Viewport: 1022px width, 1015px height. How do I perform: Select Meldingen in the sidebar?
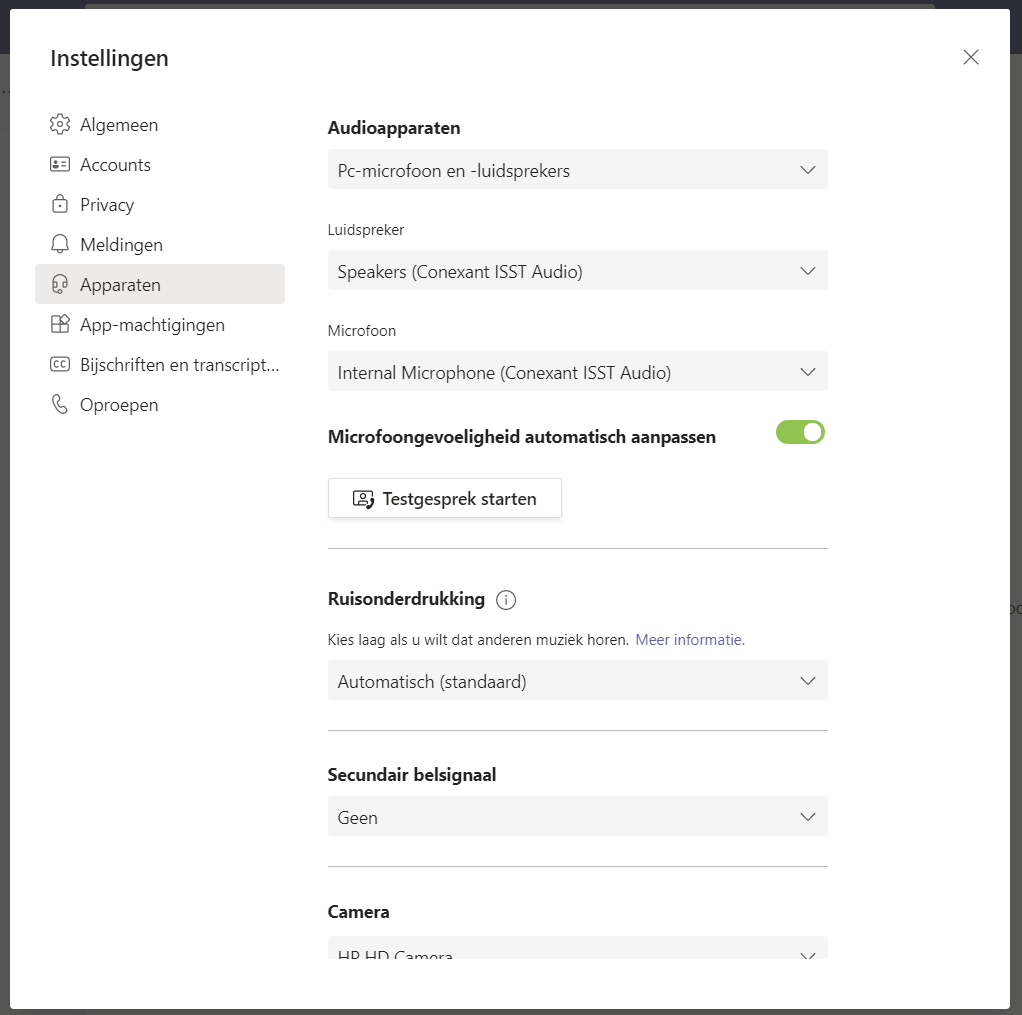click(160, 244)
